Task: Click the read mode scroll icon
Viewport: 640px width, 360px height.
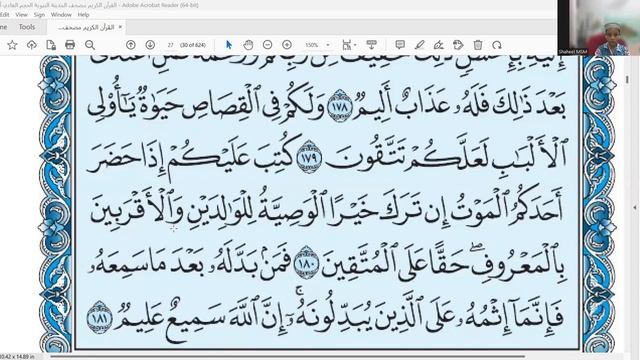Action: [x=371, y=44]
